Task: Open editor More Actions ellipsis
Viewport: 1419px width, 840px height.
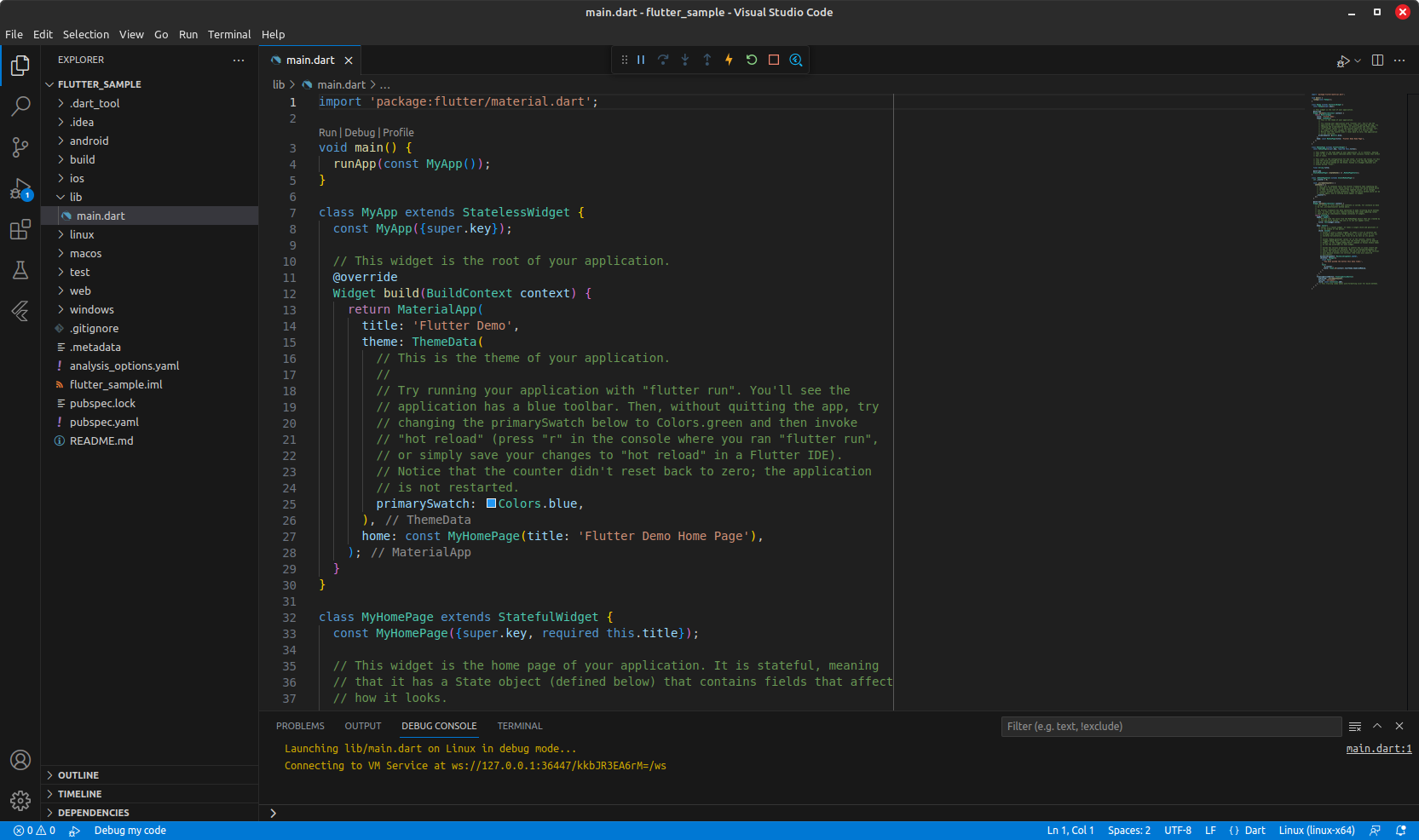Action: (1400, 60)
